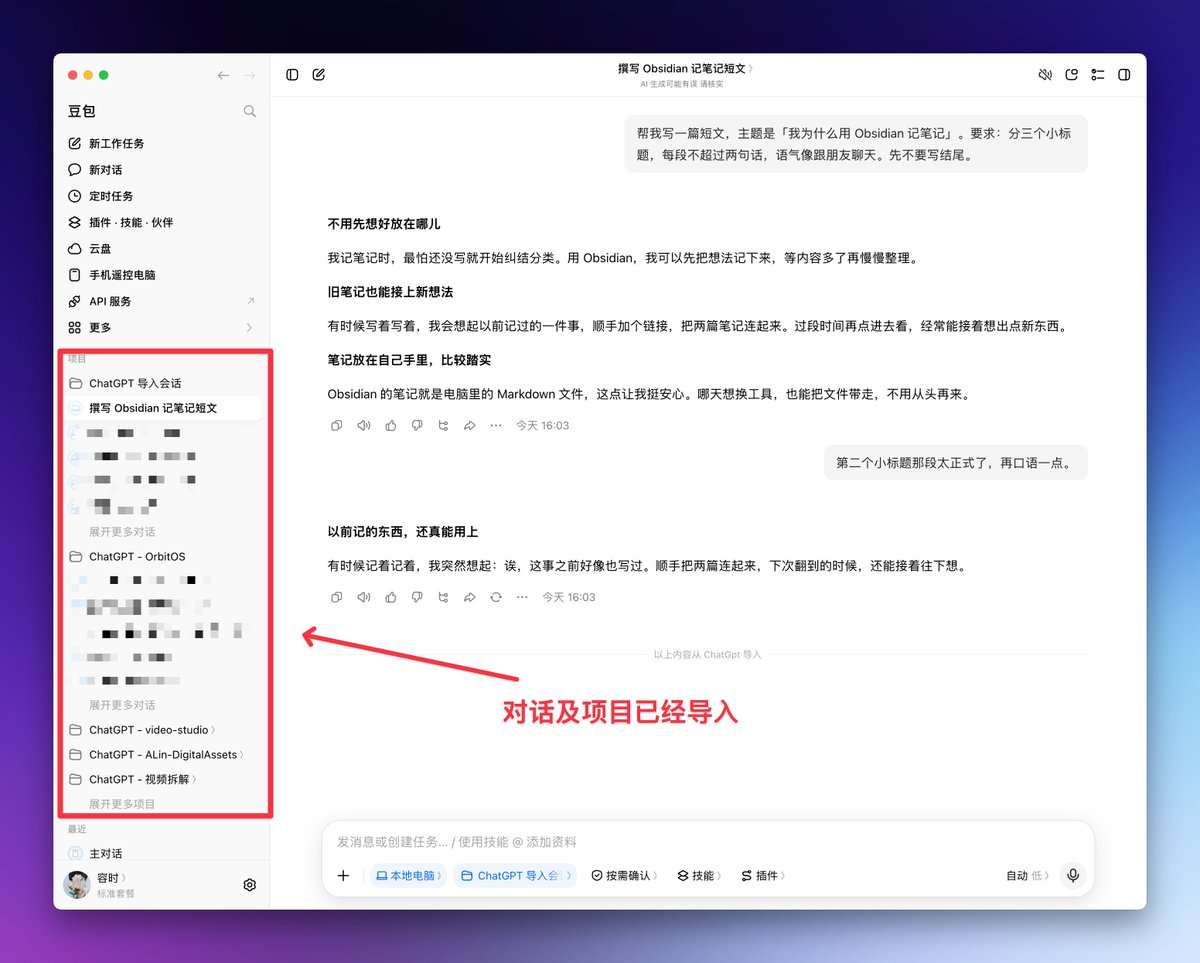The width and height of the screenshot is (1200, 963).
Task: Click the first user prompt bubble
Action: coord(856,143)
